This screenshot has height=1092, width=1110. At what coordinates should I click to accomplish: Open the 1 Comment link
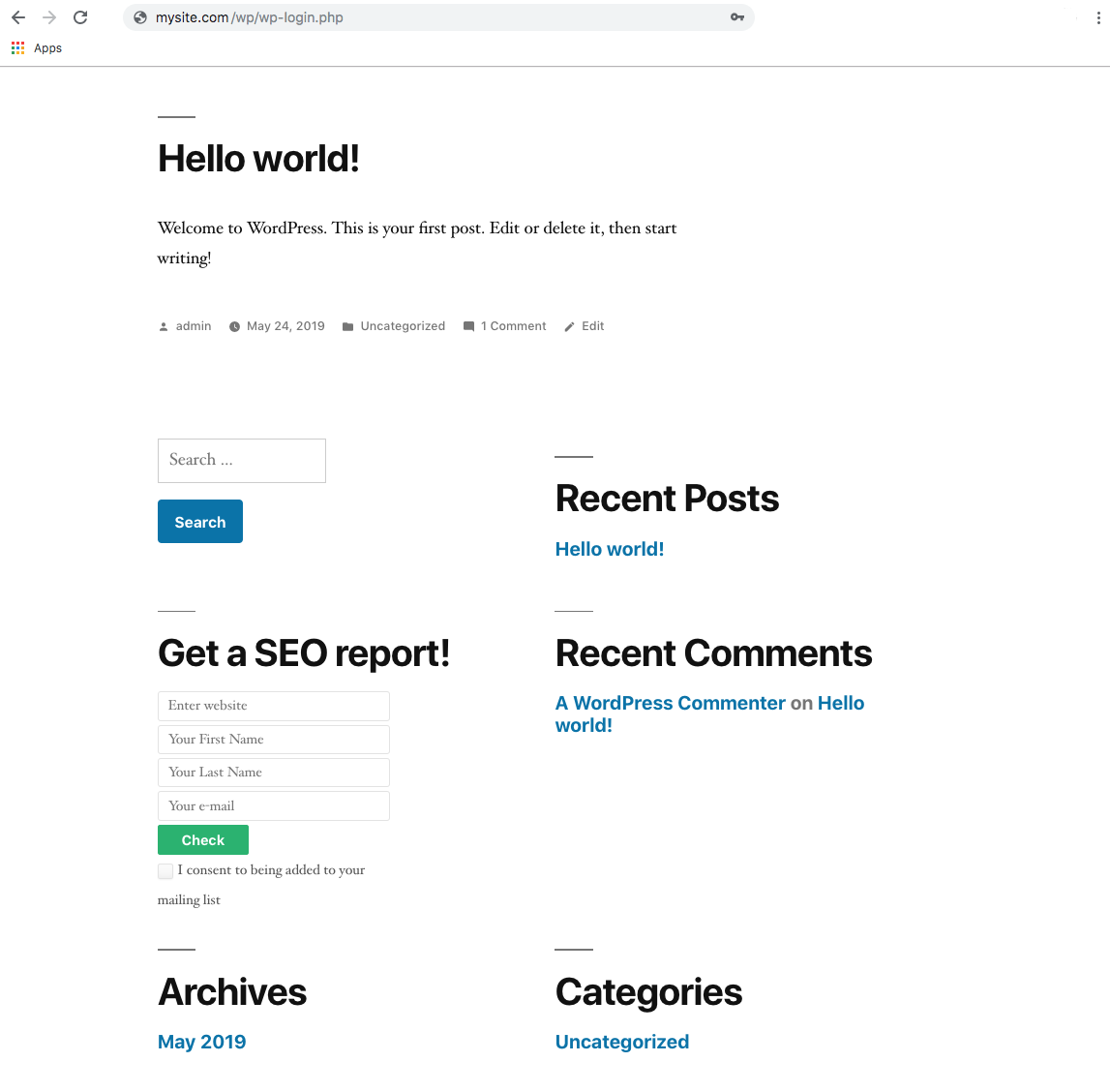pos(513,326)
